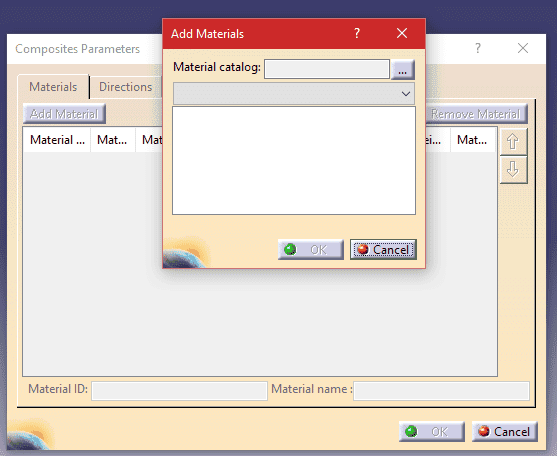Screen dimensions: 557x456
Task: Close the Add Materials dialog
Action: [402, 33]
